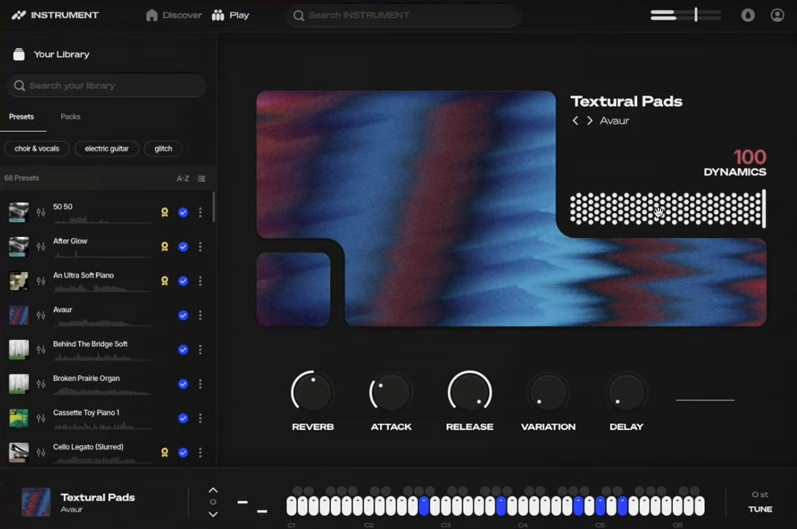Image resolution: width=797 pixels, height=529 pixels.
Task: Open tweak settings for Cassette Toy Piano 1
Action: 41,418
